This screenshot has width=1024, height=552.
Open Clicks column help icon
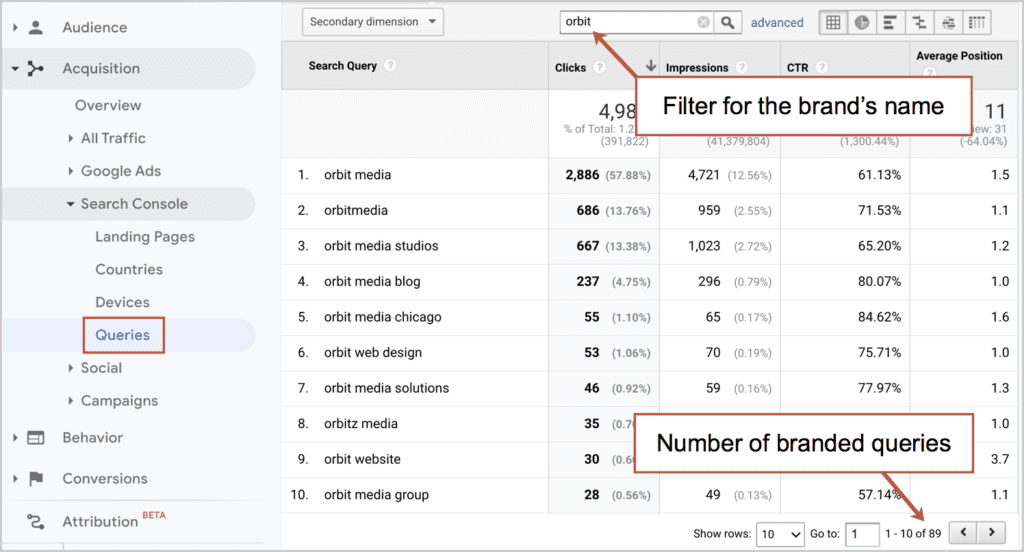600,67
